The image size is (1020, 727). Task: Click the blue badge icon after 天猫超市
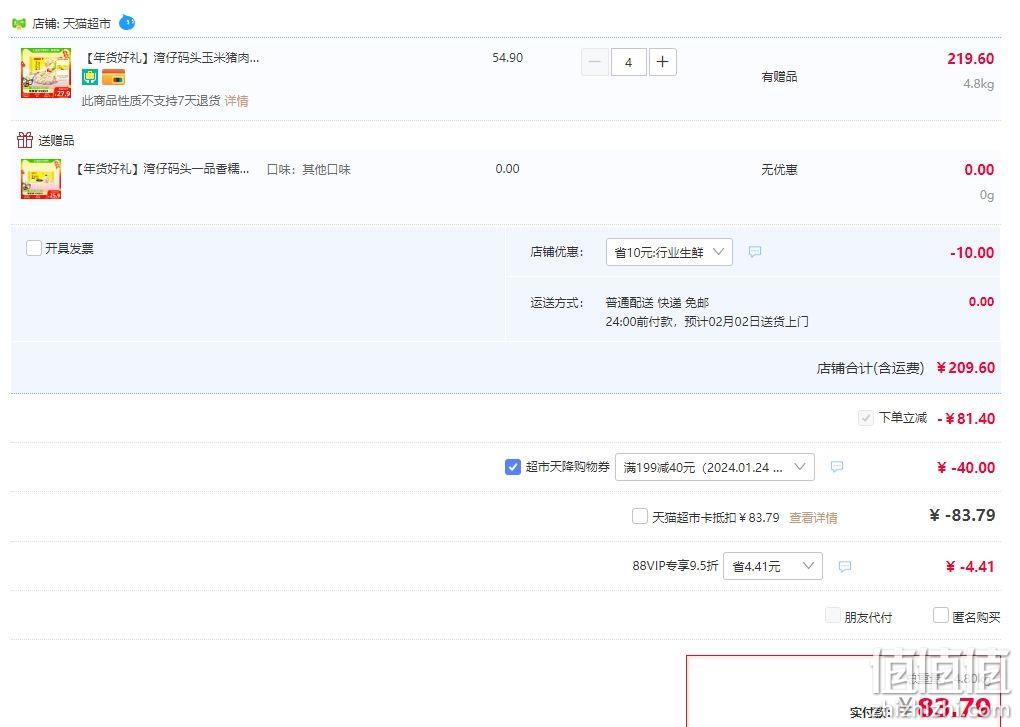tap(127, 23)
